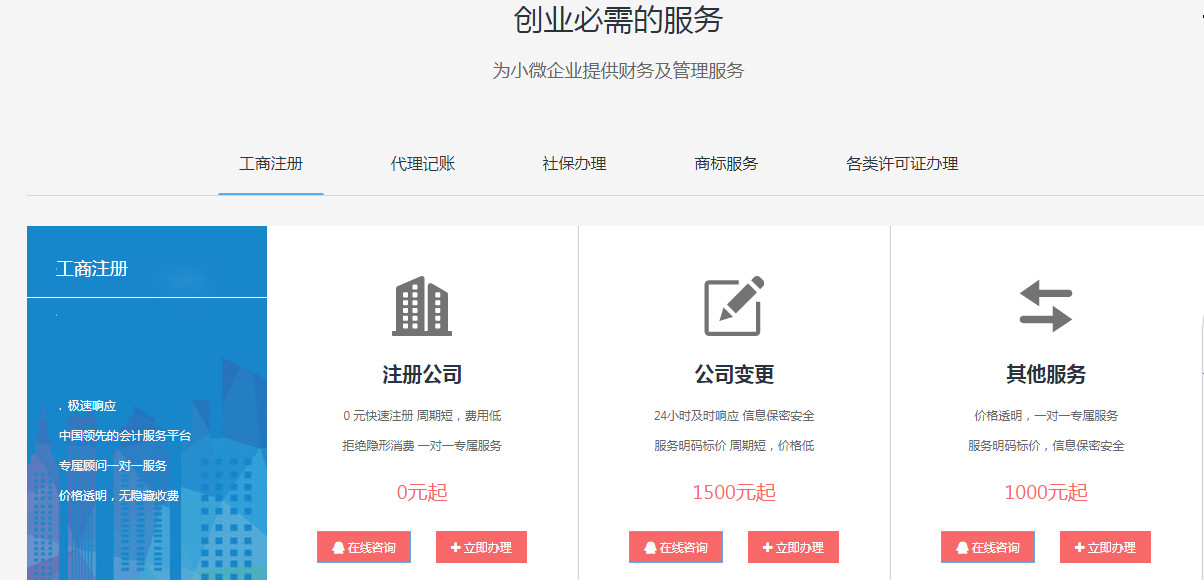Click the 公司变更 card title
1204x580 pixels.
(734, 375)
